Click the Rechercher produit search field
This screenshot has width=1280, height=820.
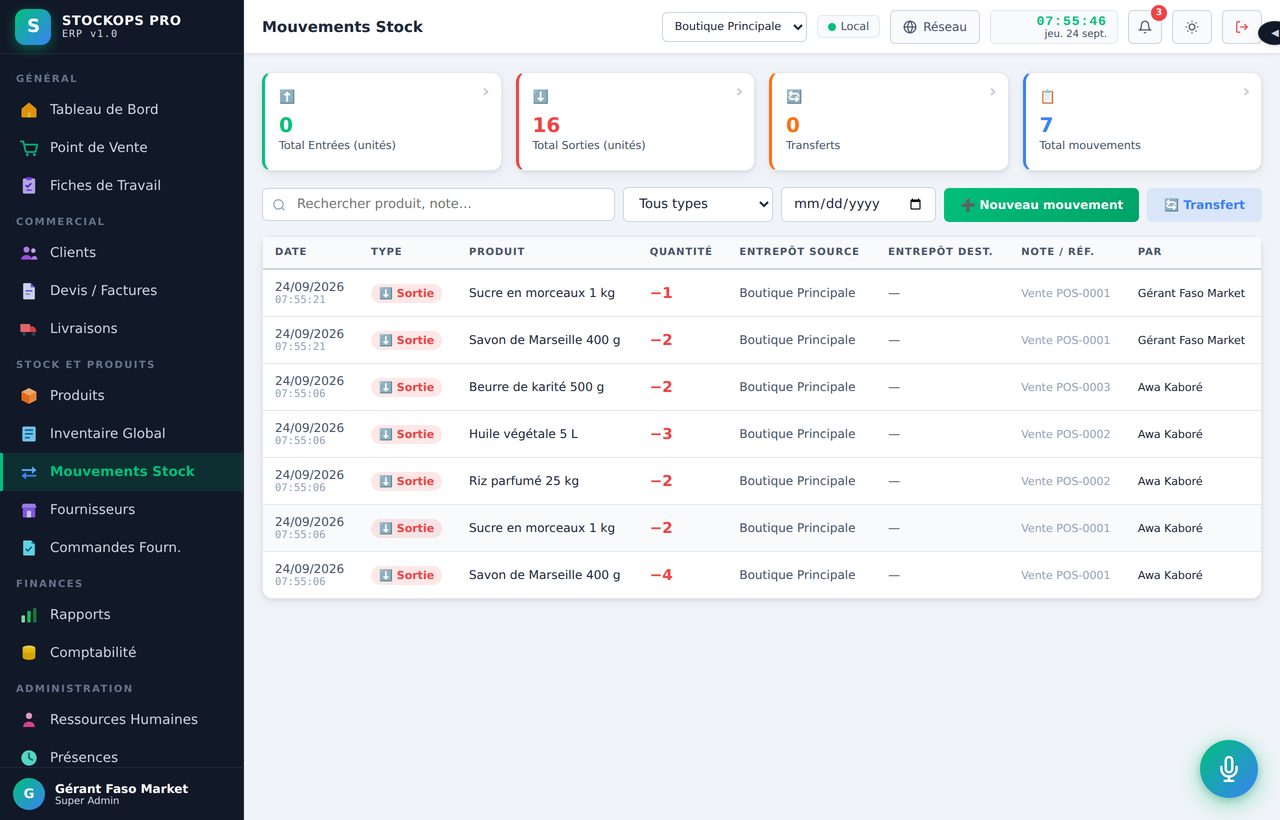click(x=438, y=204)
